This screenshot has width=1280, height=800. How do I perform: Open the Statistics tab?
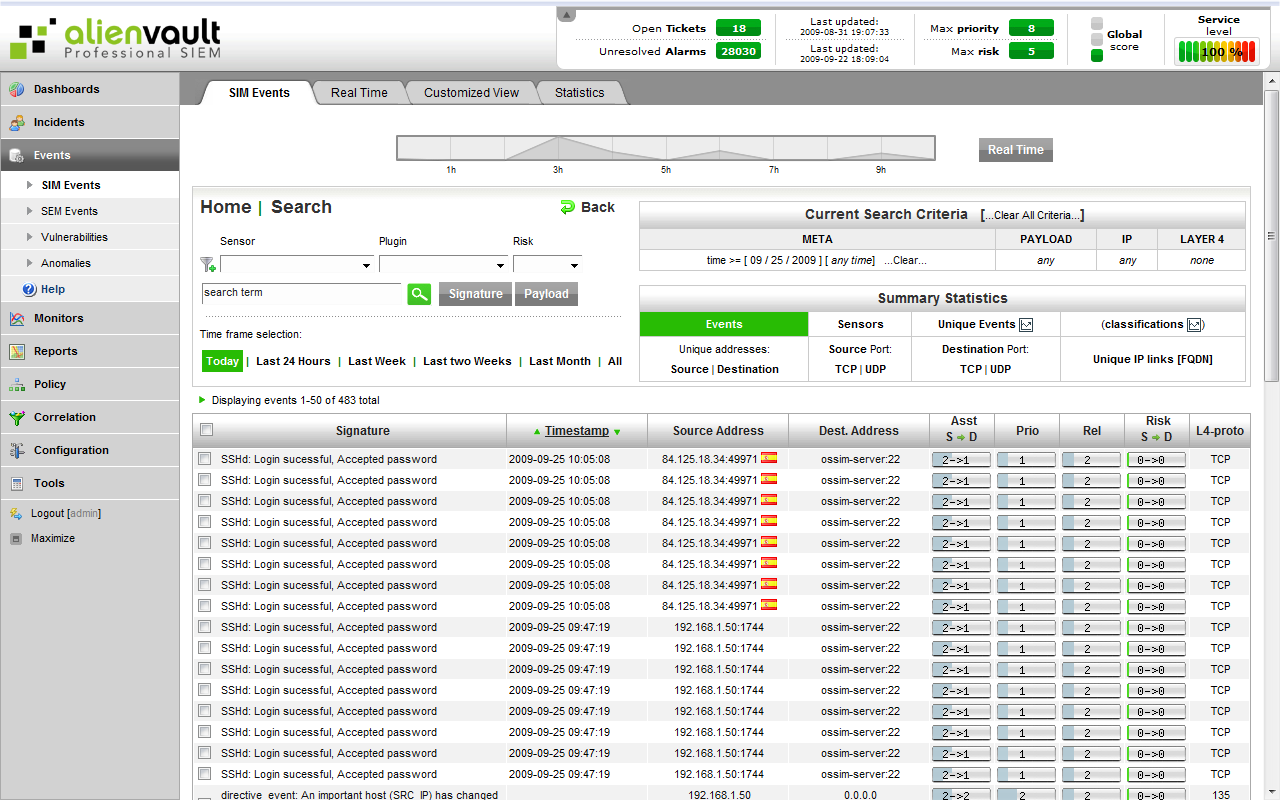point(580,92)
